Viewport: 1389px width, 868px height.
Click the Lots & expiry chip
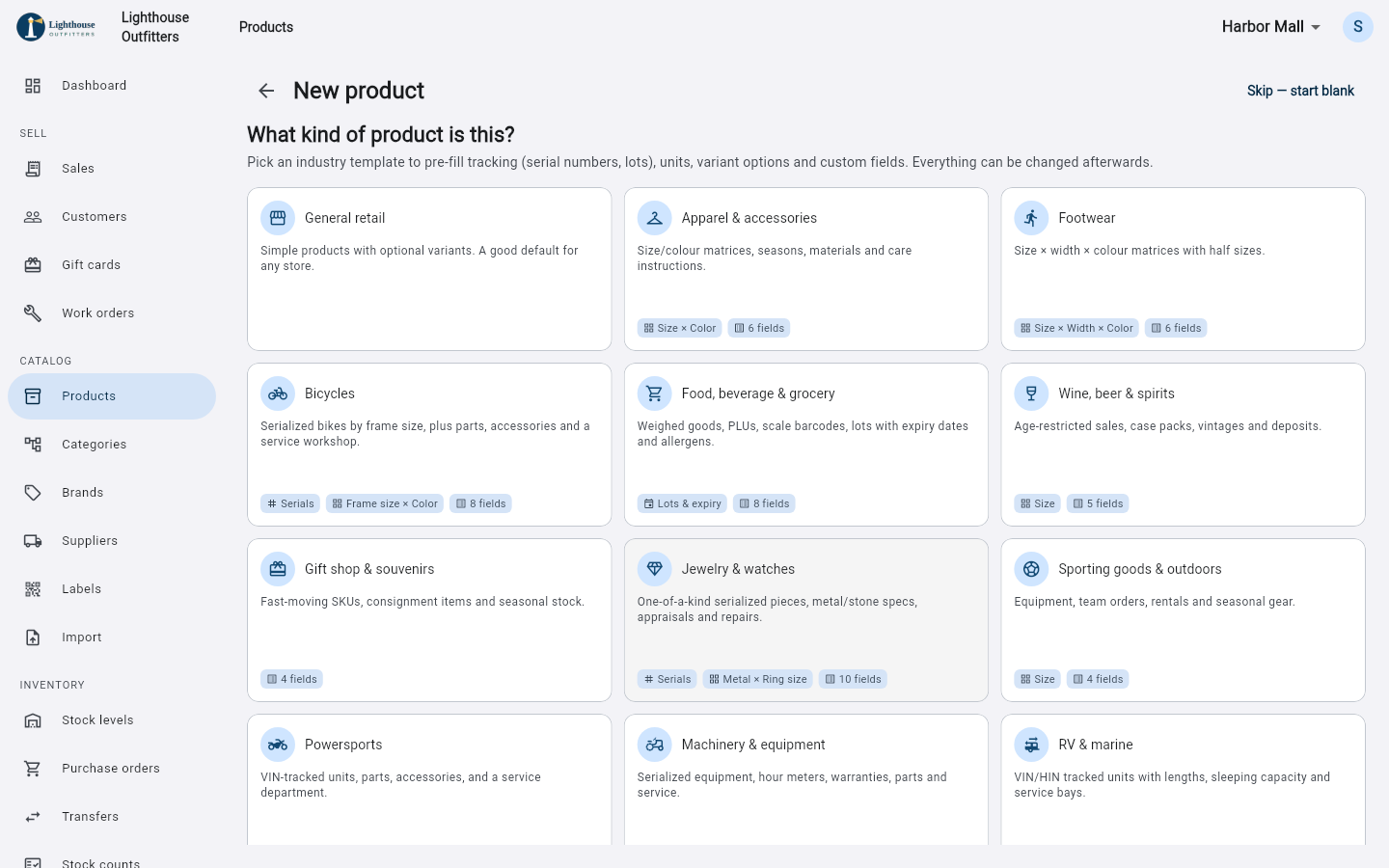683,503
